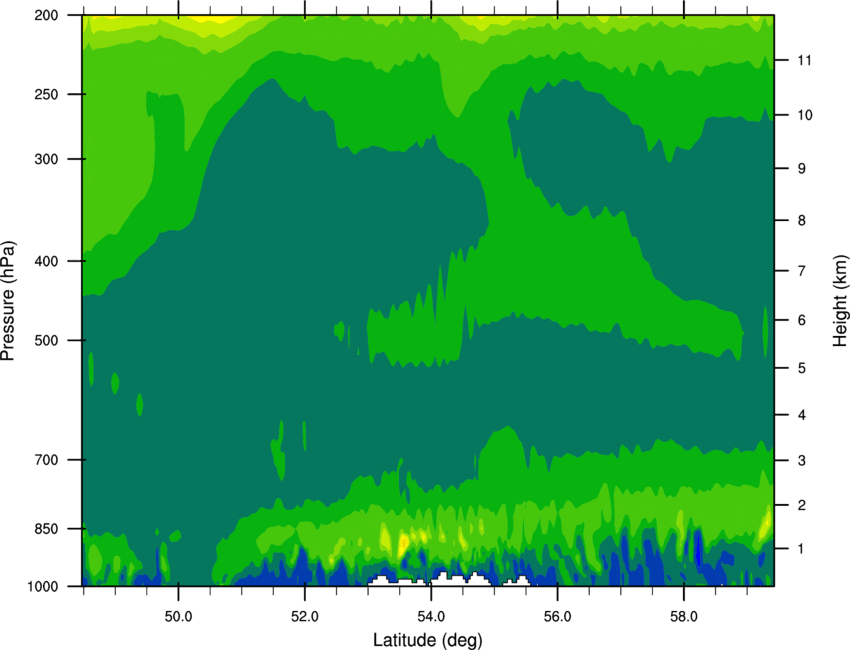Click the 3 km height label
The height and width of the screenshot is (650, 850).
802,461
